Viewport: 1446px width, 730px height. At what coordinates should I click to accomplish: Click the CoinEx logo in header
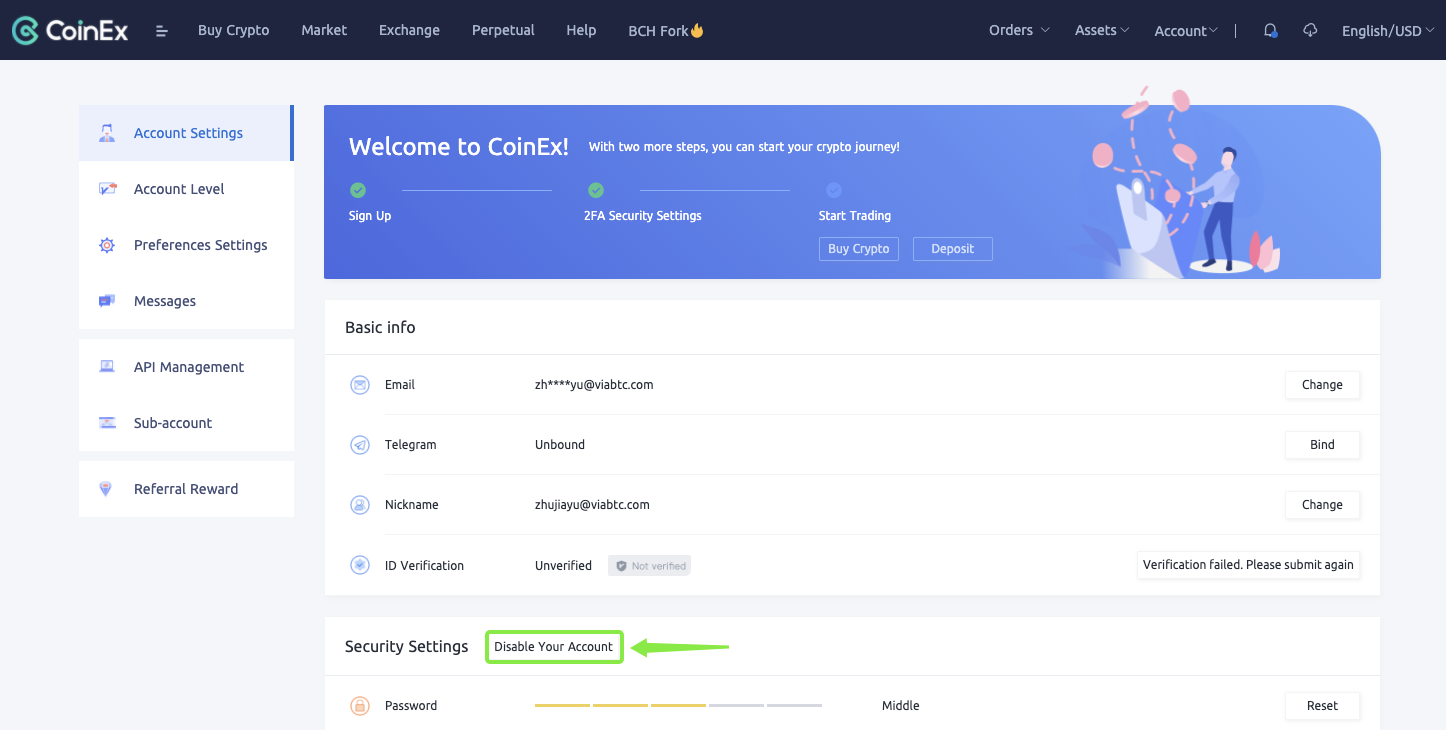pyautogui.click(x=70, y=30)
